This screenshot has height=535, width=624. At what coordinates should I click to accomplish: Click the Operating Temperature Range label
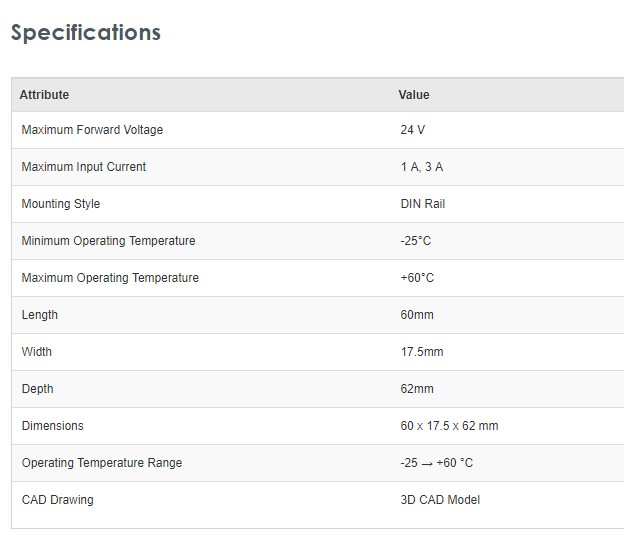pos(102,463)
